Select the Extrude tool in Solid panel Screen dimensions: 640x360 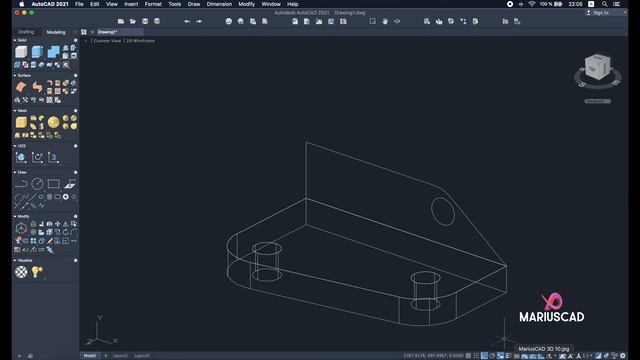pyautogui.click(x=37, y=52)
